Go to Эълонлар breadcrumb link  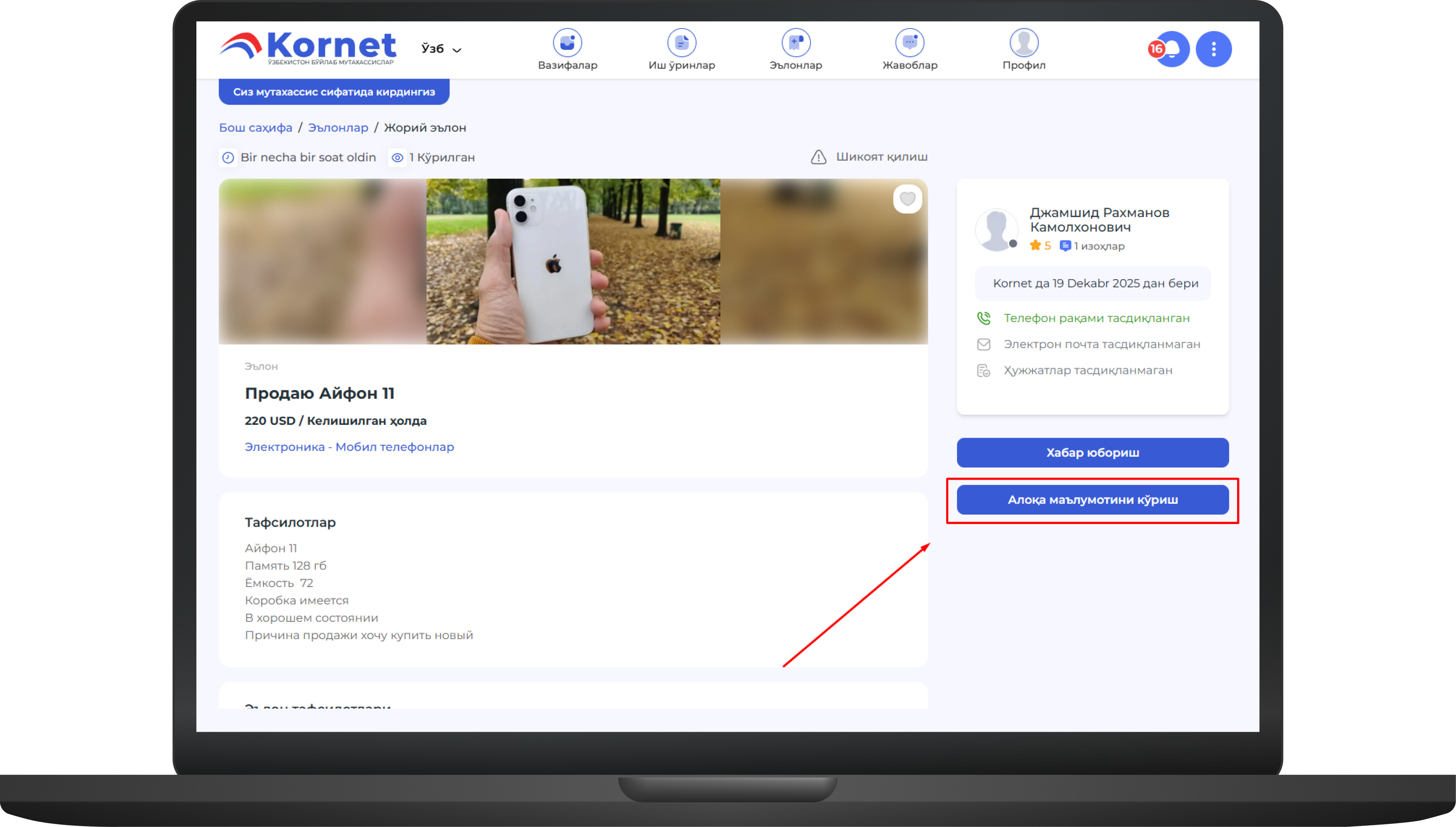point(338,128)
